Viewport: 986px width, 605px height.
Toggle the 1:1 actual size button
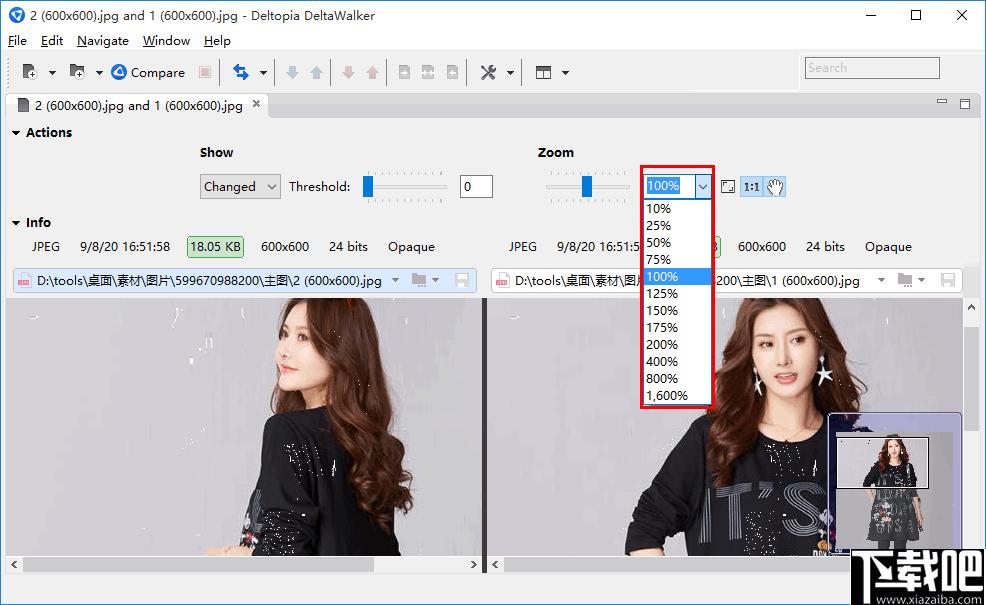(751, 186)
